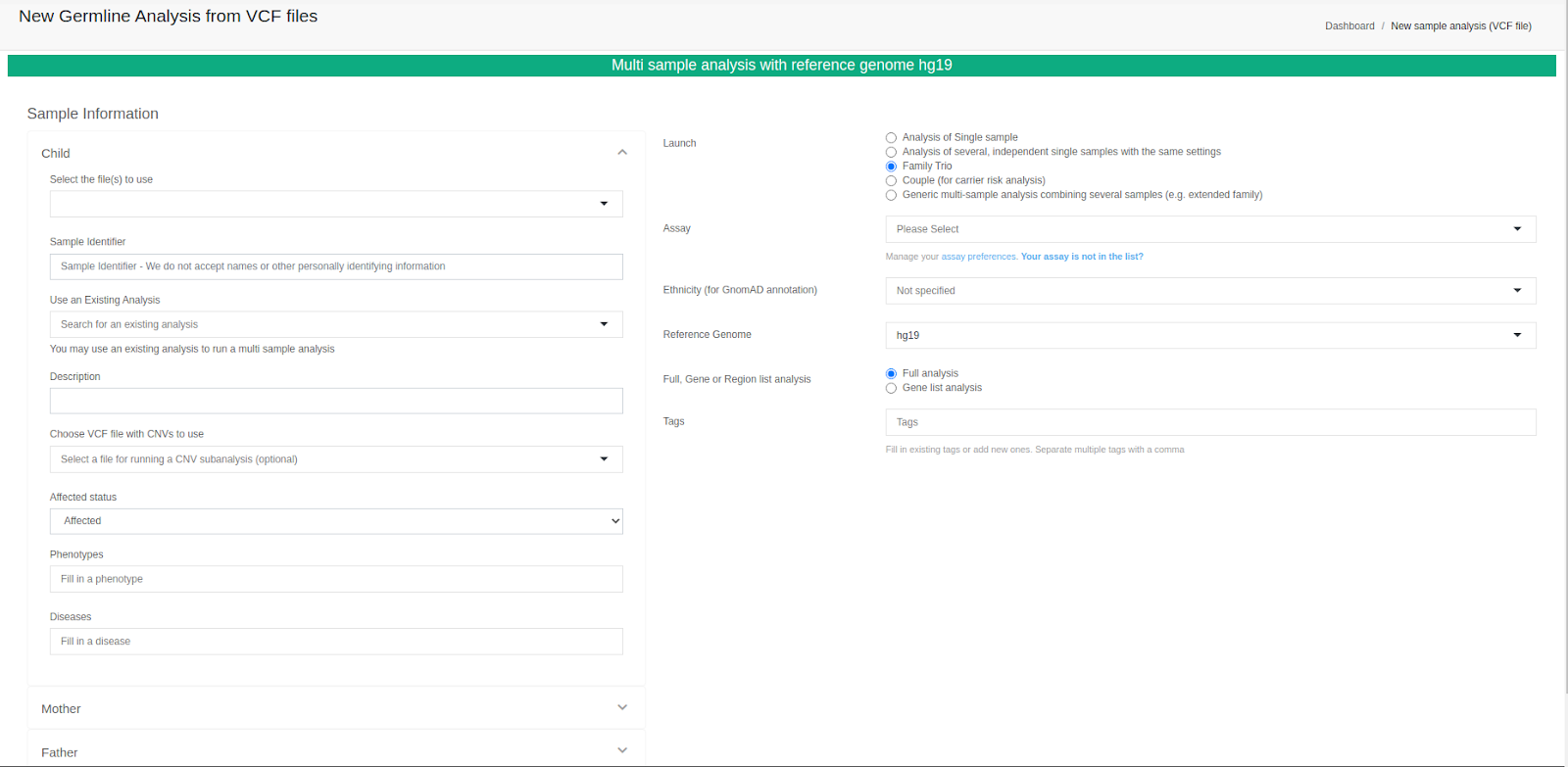The width and height of the screenshot is (1568, 767).
Task: Click the 'Ethnicity (for GnomAD annotation)' label
Action: 740,290
